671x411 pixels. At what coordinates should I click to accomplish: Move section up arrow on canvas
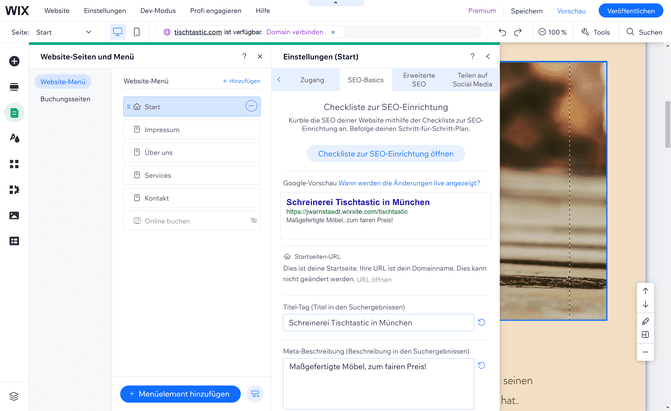[x=645, y=291]
